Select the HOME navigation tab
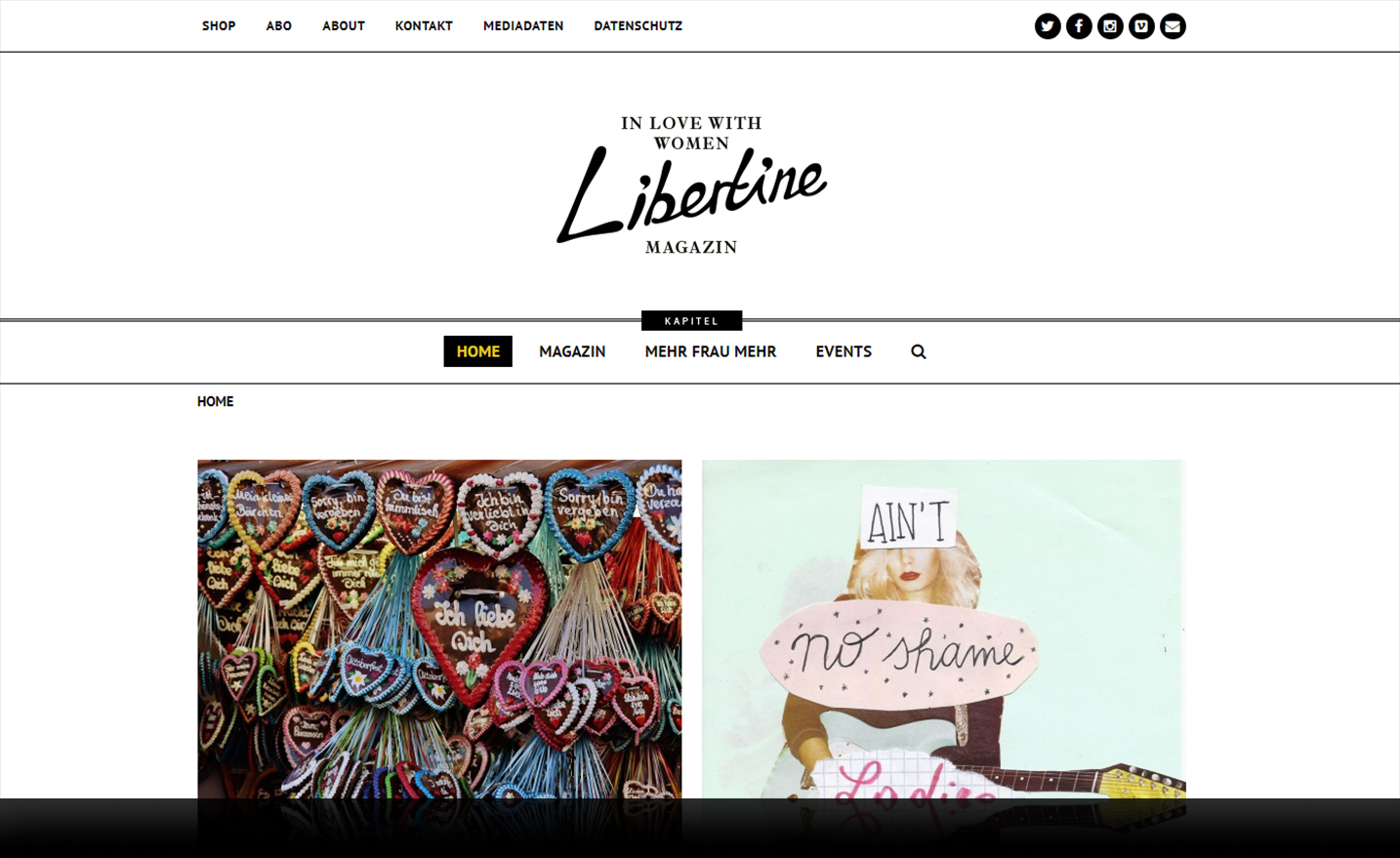Image resolution: width=1400 pixels, height=858 pixels. (x=478, y=351)
